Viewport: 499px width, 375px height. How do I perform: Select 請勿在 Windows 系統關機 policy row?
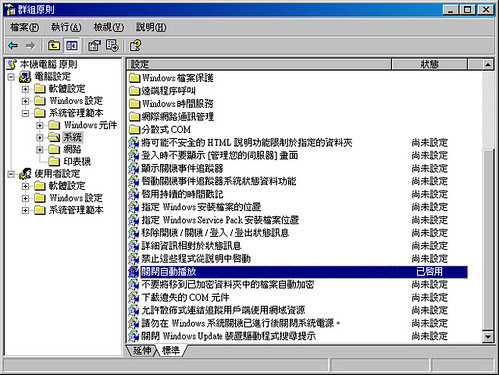241,323
